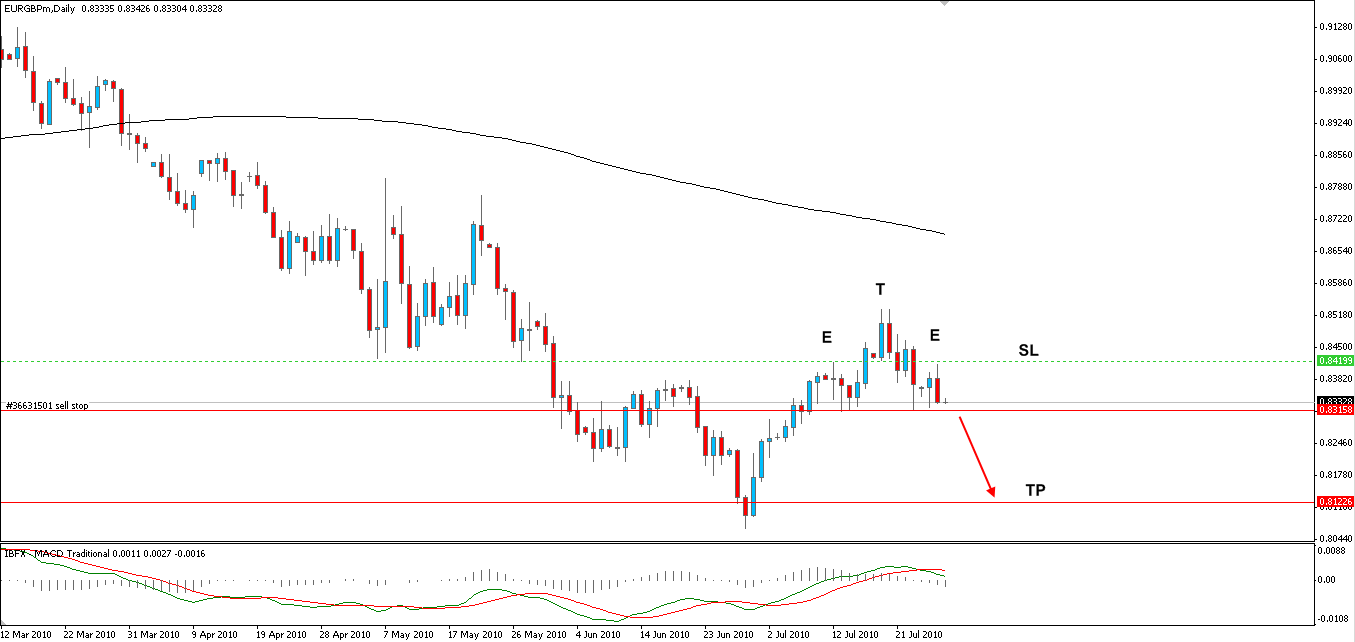Click the 0.88560 price scale value
Screen dimensions: 1355x642
coord(1336,155)
